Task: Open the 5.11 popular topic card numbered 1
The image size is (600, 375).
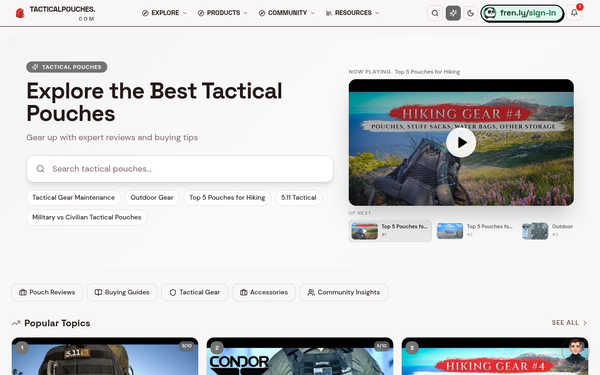Action: 105,356
